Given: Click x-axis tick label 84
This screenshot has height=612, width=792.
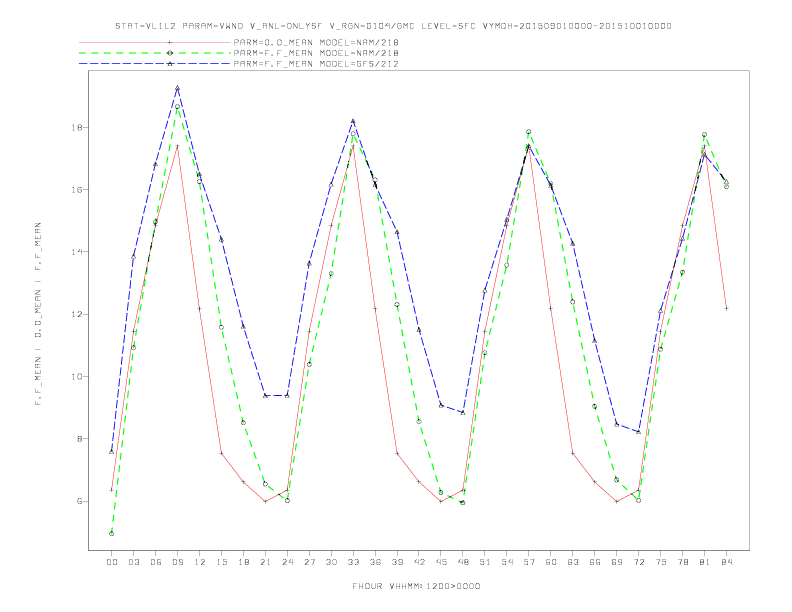Looking at the screenshot, I should click(727, 562).
